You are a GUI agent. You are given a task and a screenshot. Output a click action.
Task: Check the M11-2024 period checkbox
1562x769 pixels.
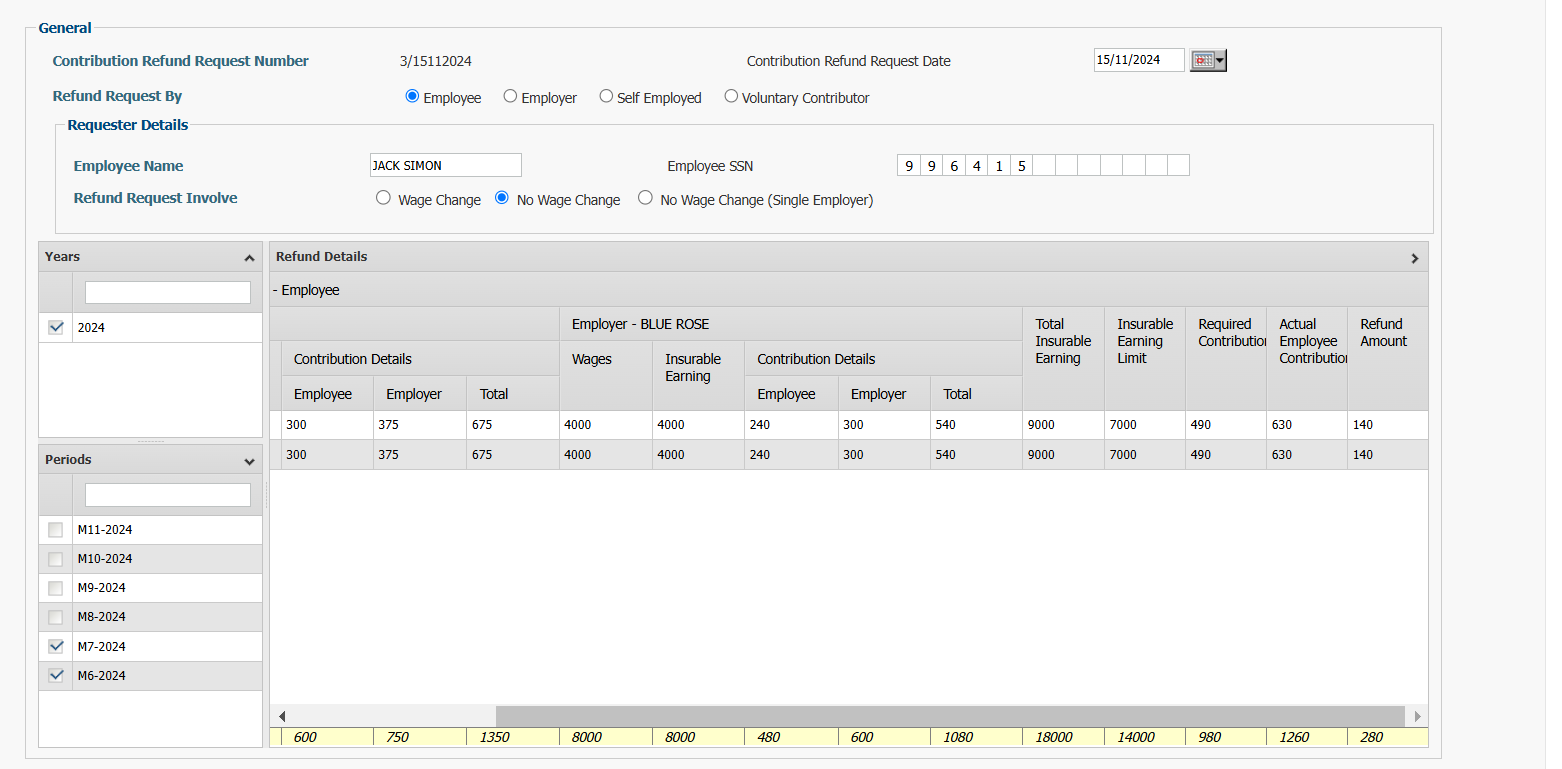point(55,530)
